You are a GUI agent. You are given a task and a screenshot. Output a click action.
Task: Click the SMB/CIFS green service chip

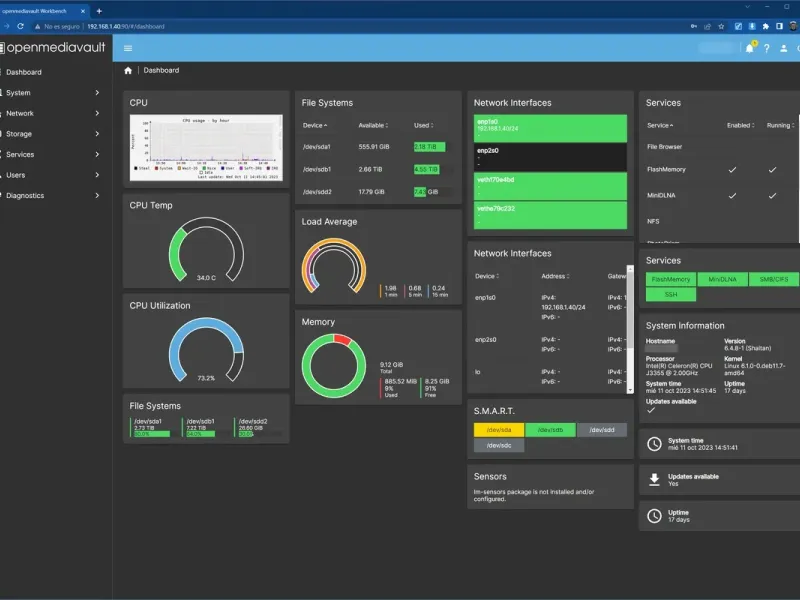tap(773, 280)
